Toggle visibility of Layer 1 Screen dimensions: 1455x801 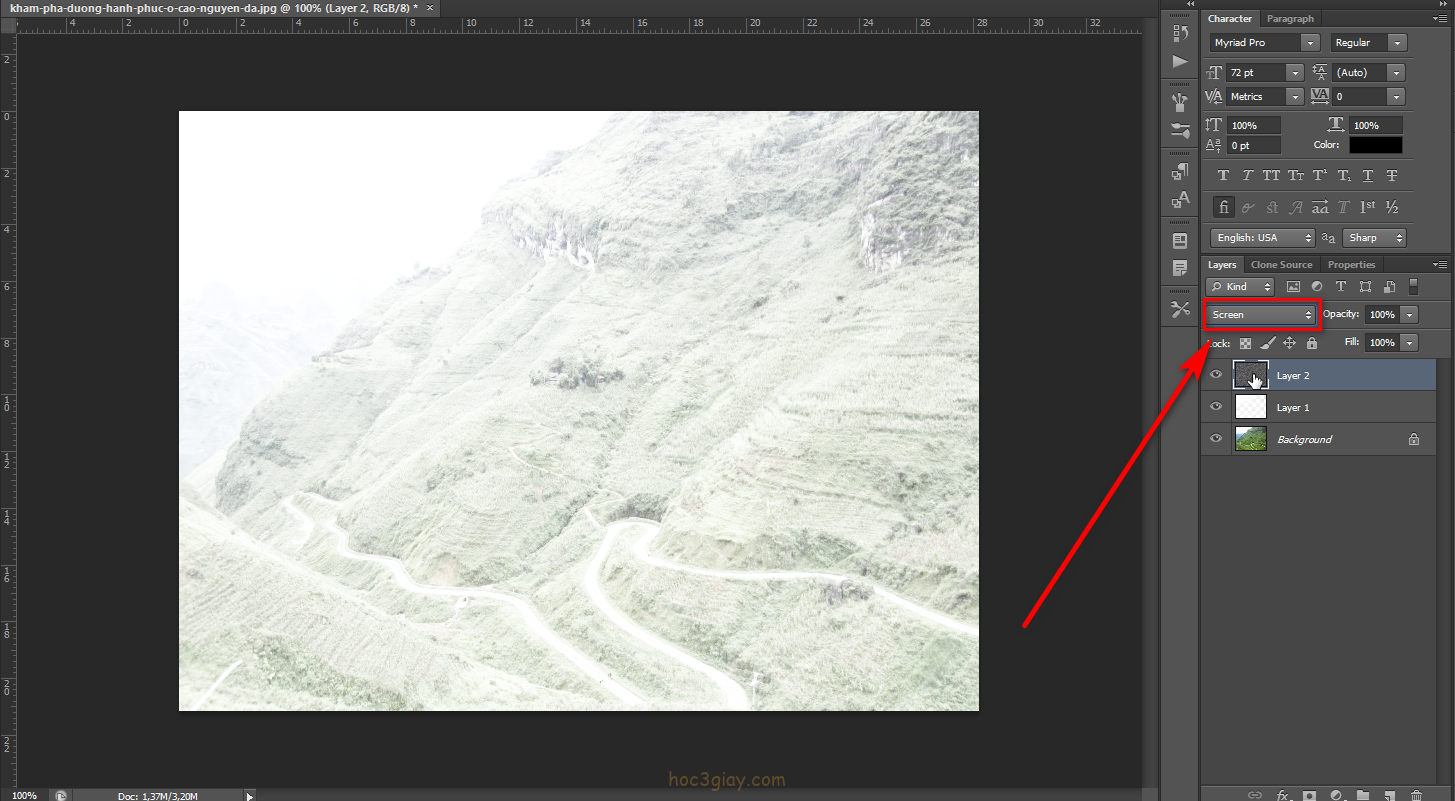[1216, 407]
